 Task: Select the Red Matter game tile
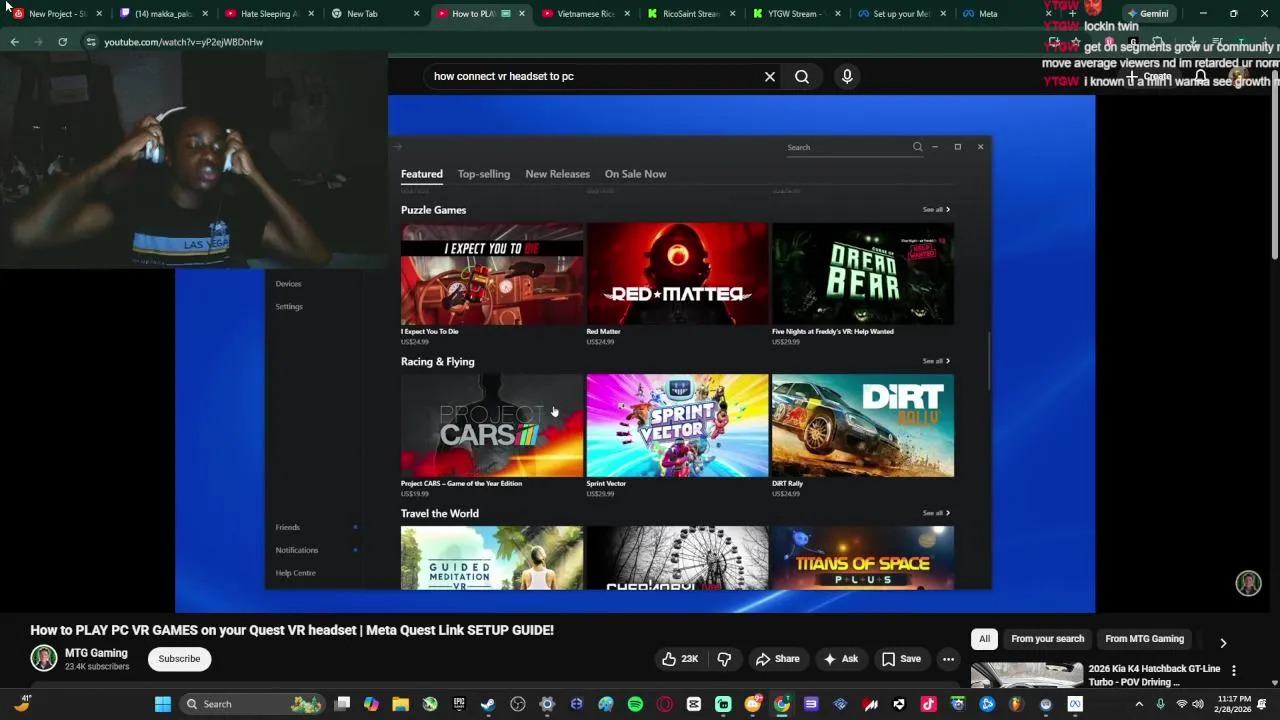677,274
